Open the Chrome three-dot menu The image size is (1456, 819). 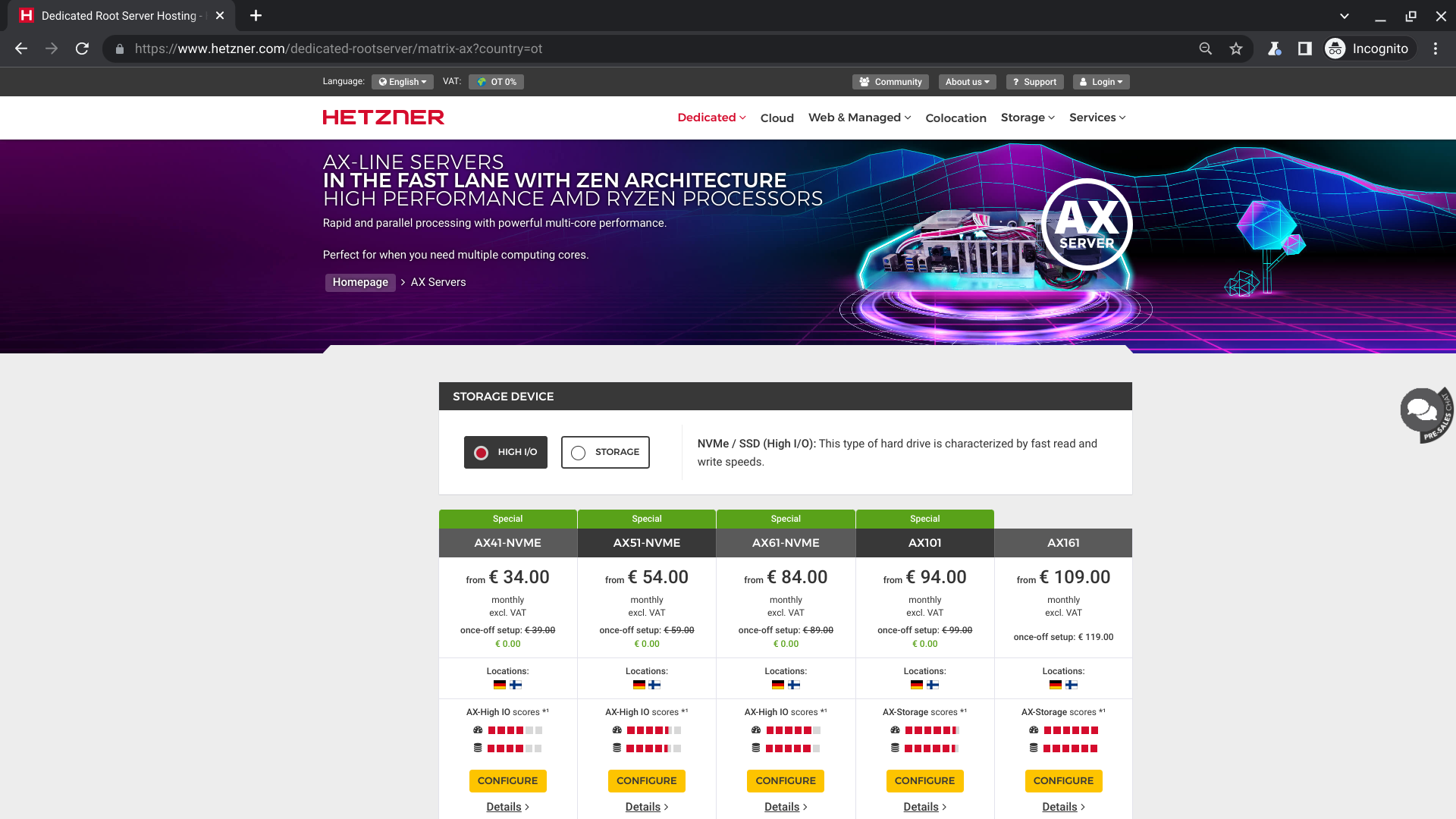1436,49
